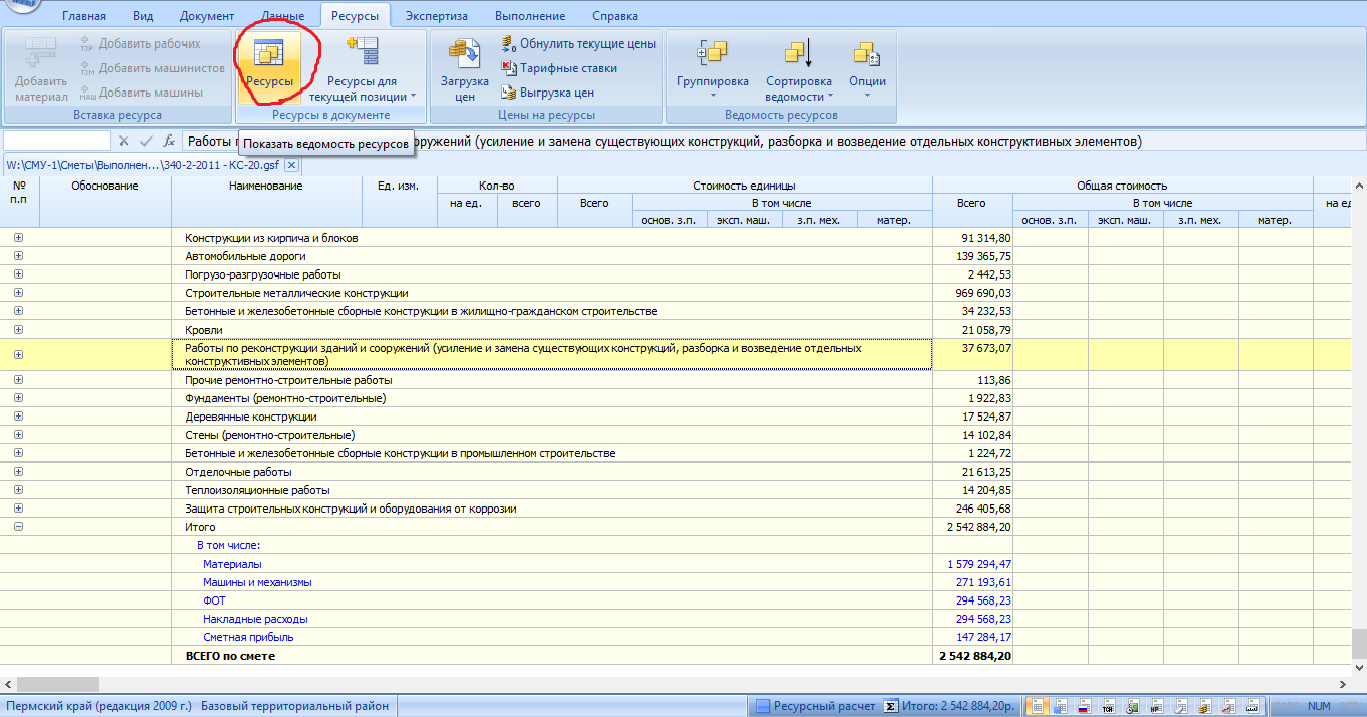
Task: Click the formula bar text field
Action: click(x=760, y=142)
